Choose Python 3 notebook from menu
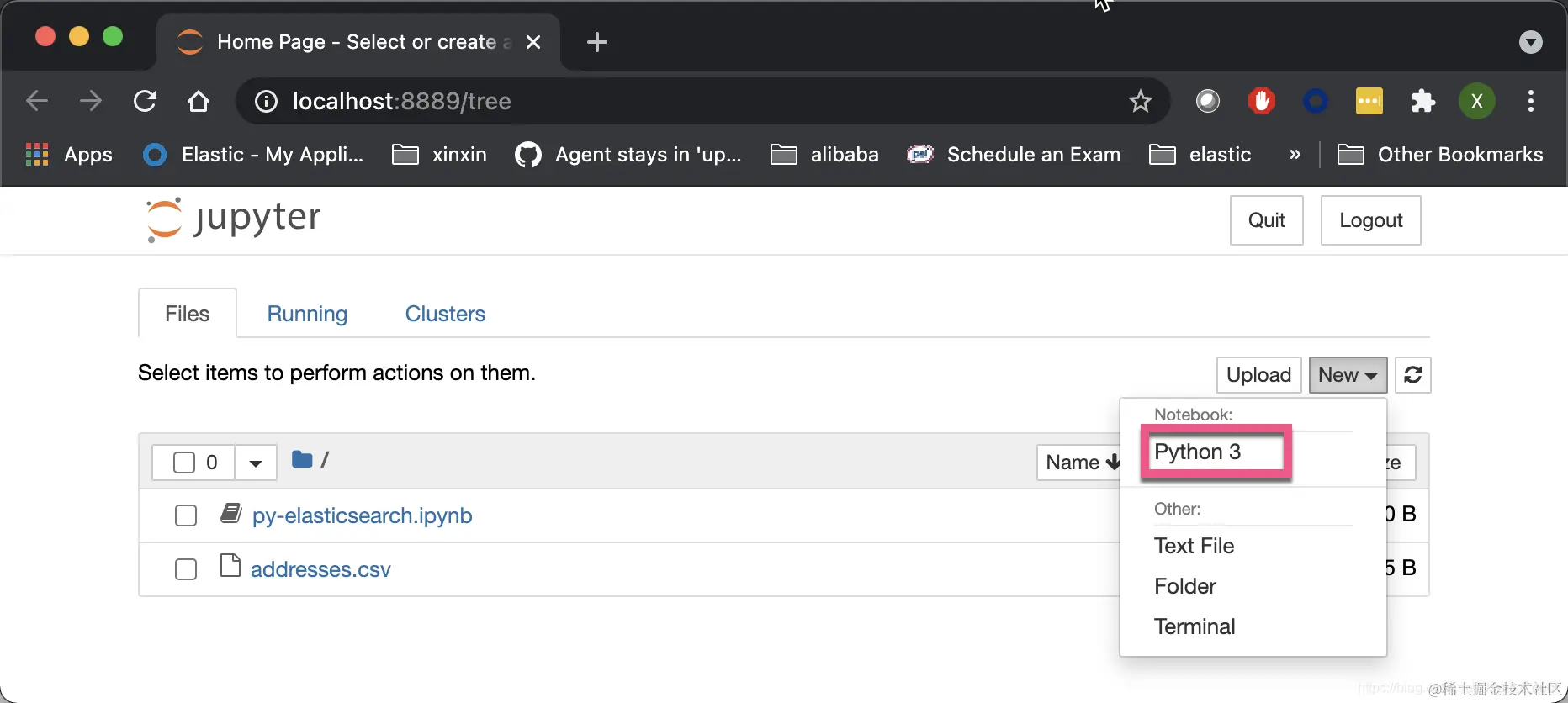The height and width of the screenshot is (703, 1568). point(1198,452)
